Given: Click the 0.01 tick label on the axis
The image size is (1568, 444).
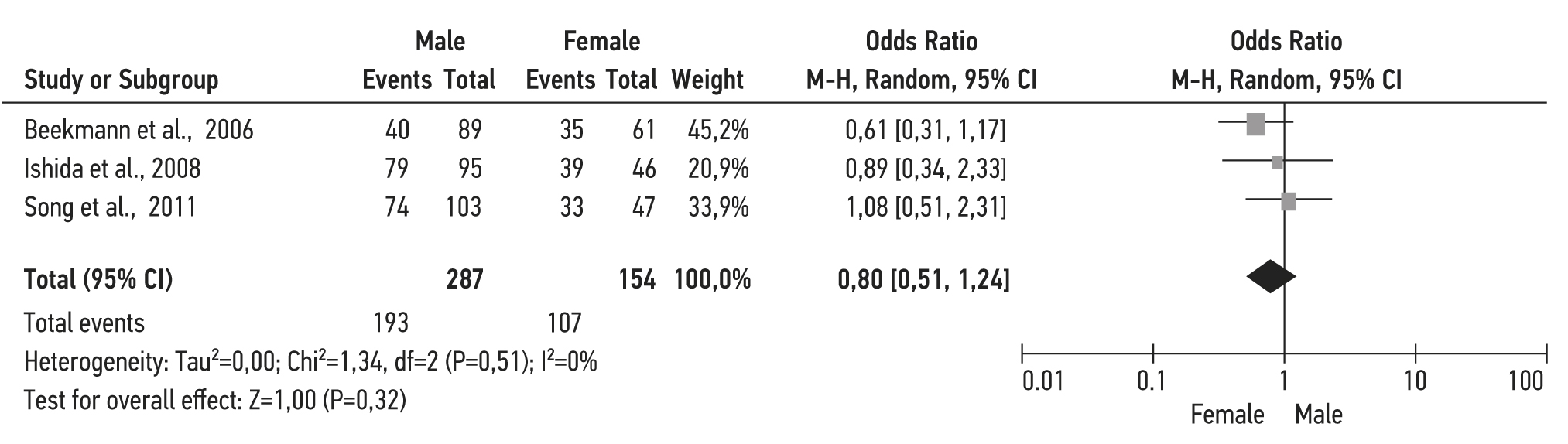Looking at the screenshot, I should pyautogui.click(x=1042, y=381).
